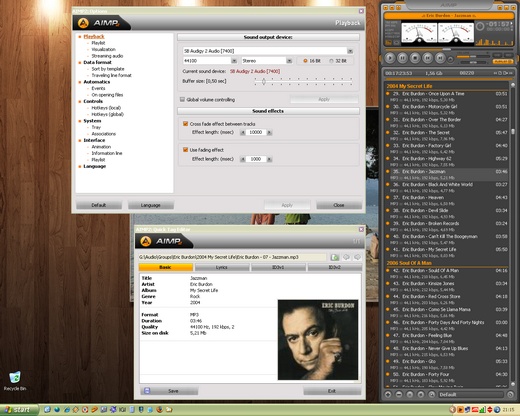Switch to the Basic tab in Tag Editor

[x=166, y=267]
